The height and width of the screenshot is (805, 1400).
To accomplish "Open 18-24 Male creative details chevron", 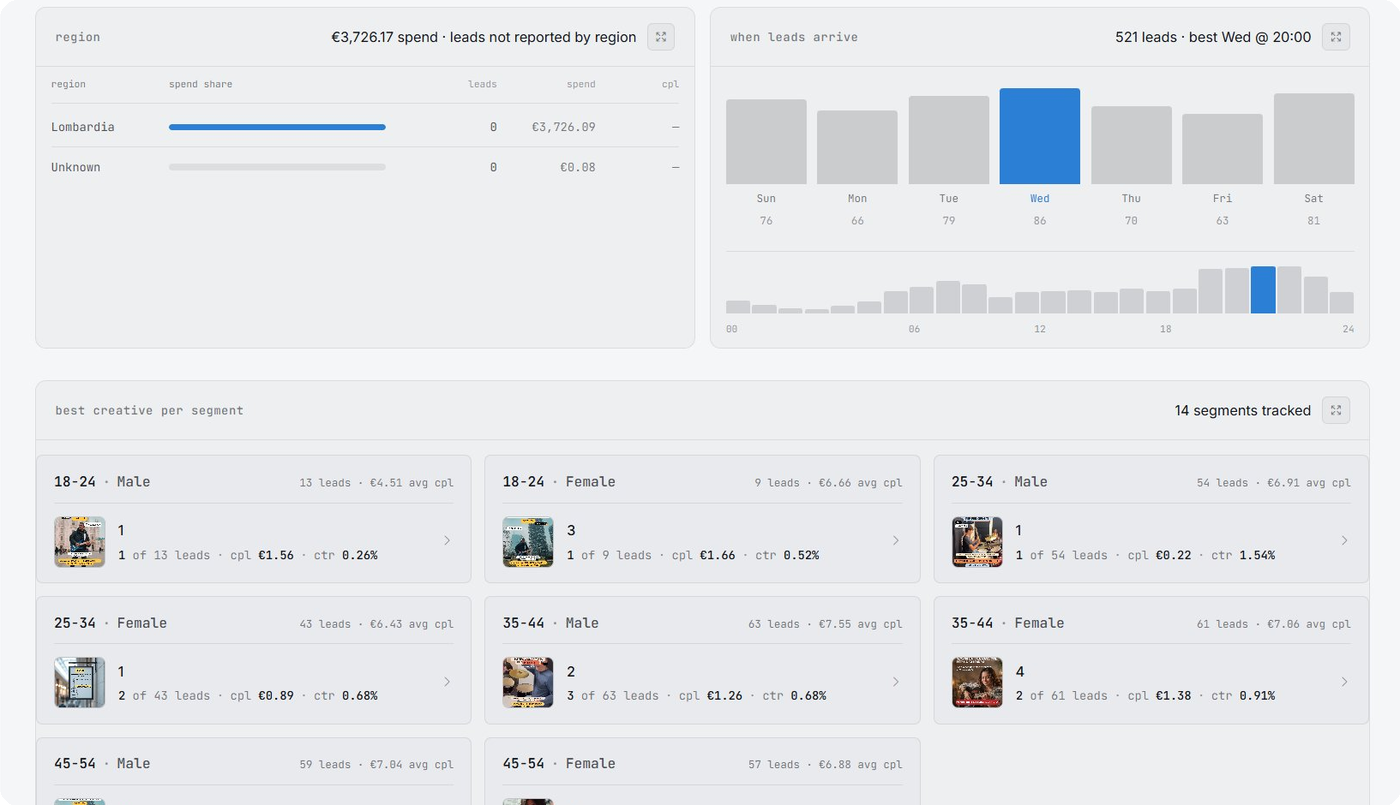I will point(447,541).
